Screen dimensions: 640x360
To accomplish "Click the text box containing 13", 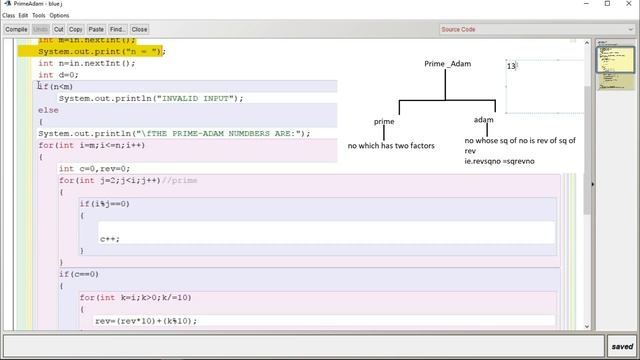I will point(545,86).
